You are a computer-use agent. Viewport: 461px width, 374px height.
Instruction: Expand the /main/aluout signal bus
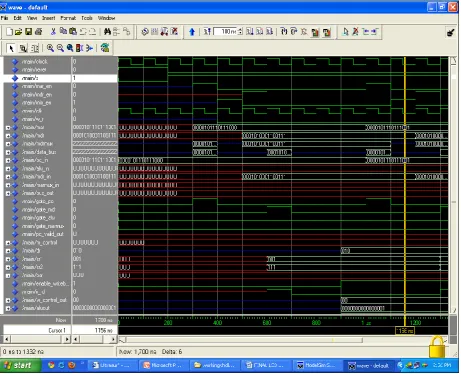[8, 309]
